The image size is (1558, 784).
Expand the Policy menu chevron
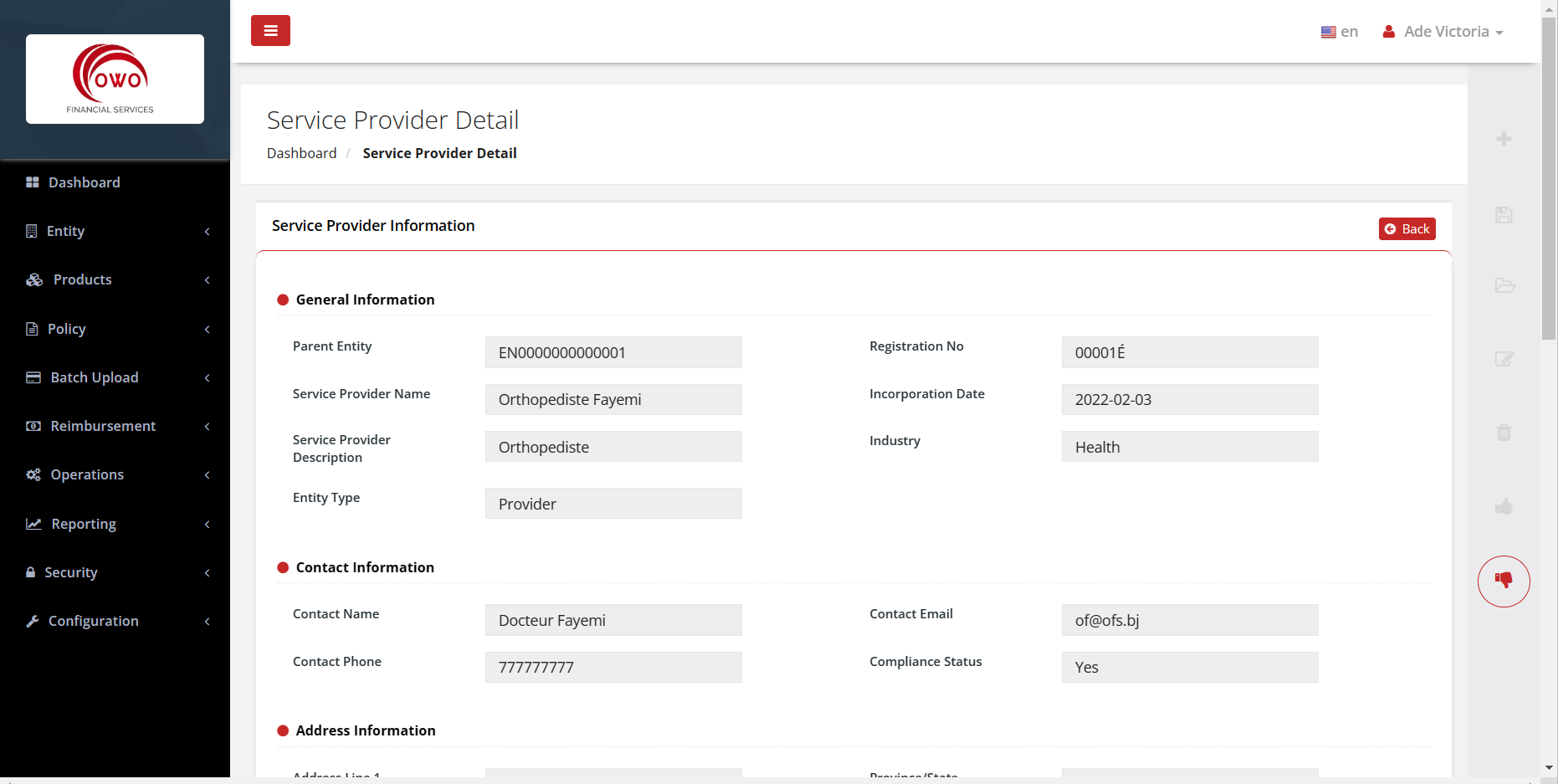click(x=207, y=330)
